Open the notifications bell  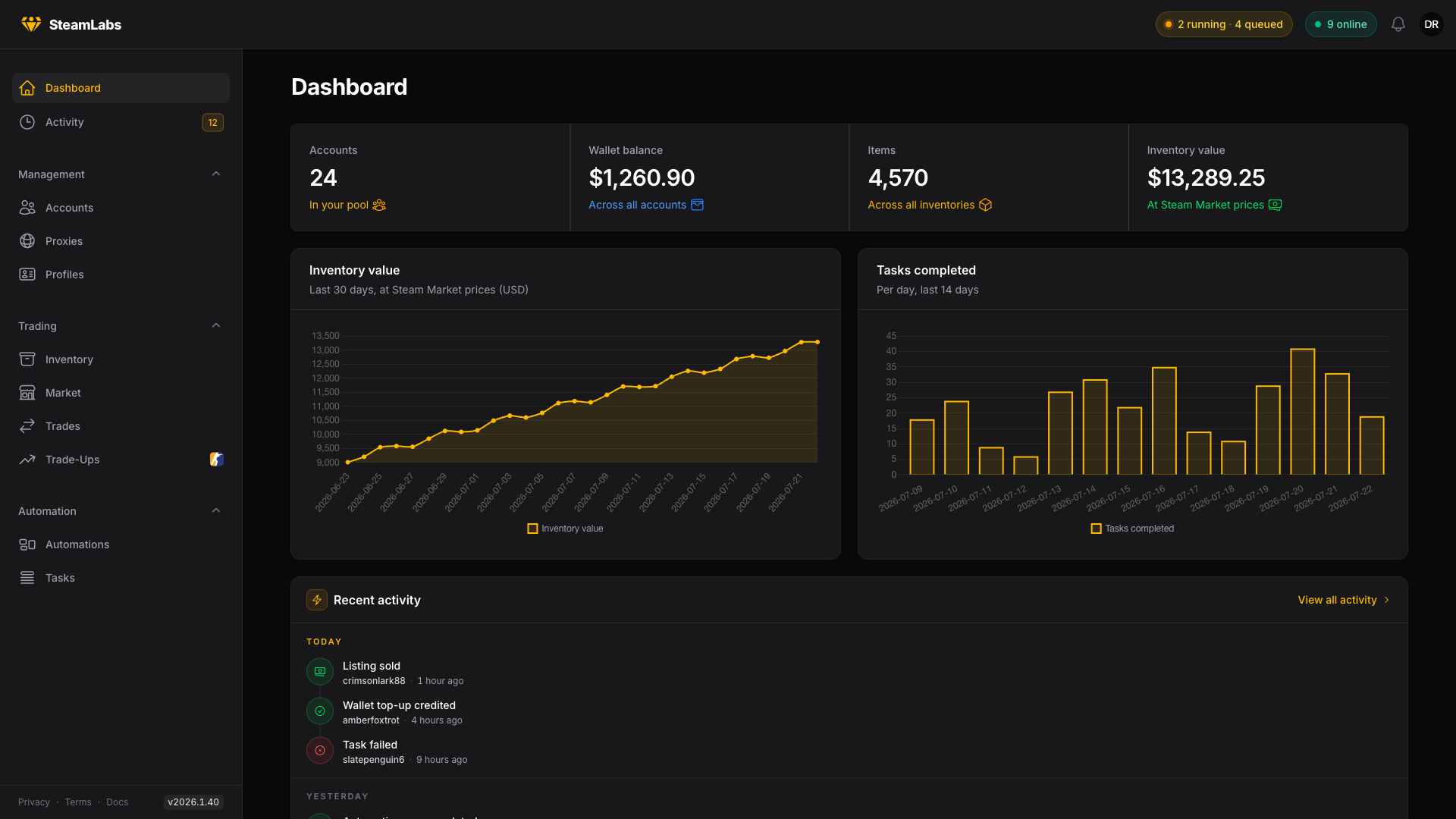(x=1398, y=24)
